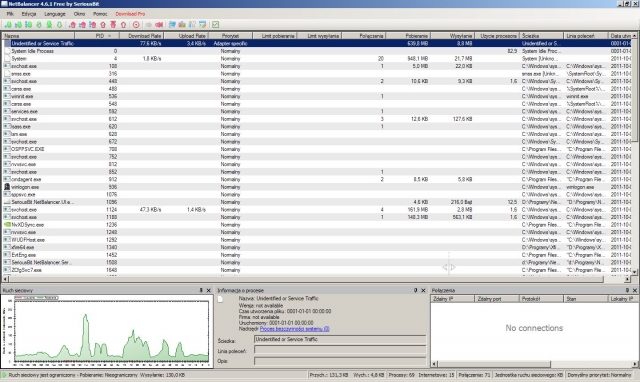Viewport: 640px width, 382px height.
Task: Click the blue window with pencil icon
Action: point(202,25)
